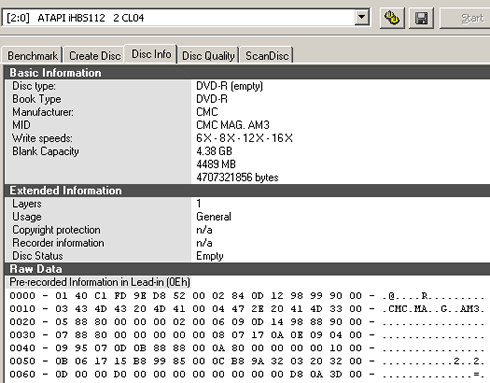The height and width of the screenshot is (383, 490).
Task: Open the Disc Quality tab
Action: point(208,55)
